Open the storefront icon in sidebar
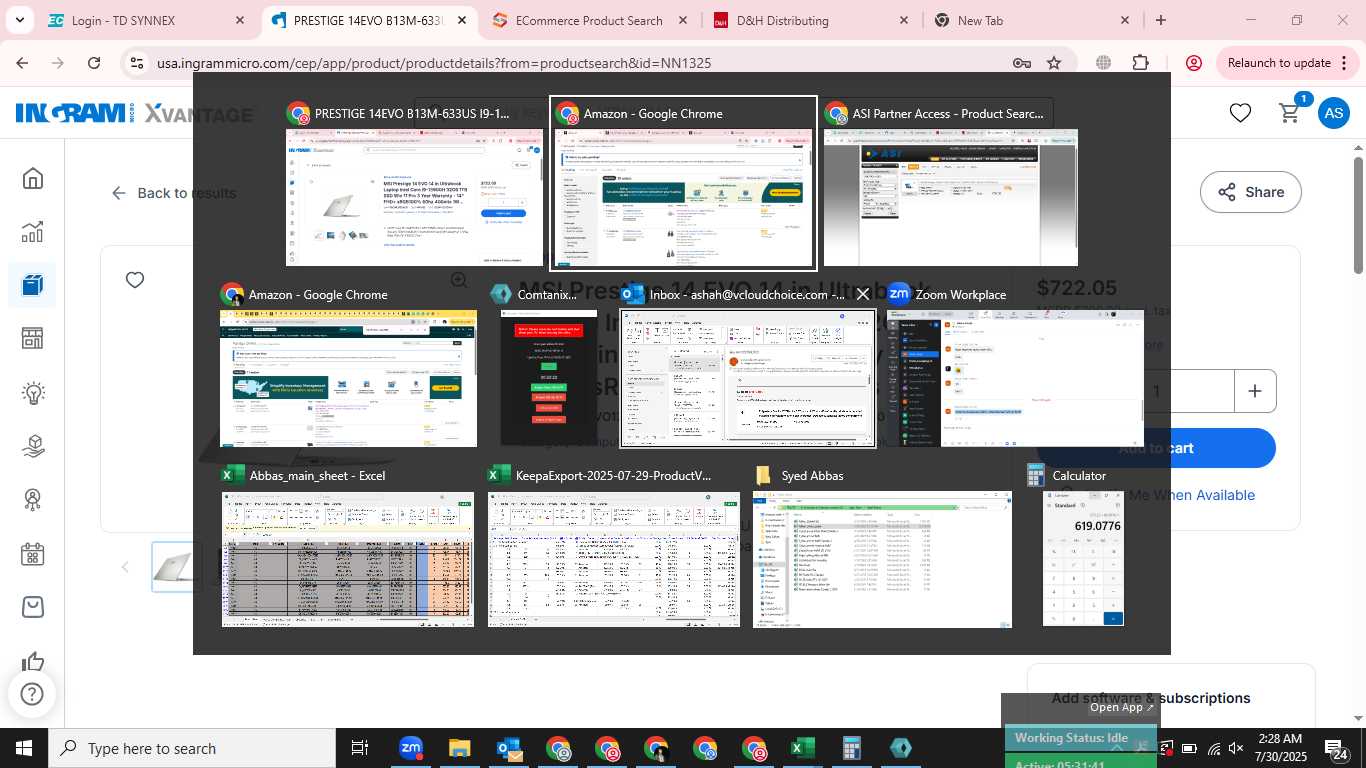 coord(33,339)
